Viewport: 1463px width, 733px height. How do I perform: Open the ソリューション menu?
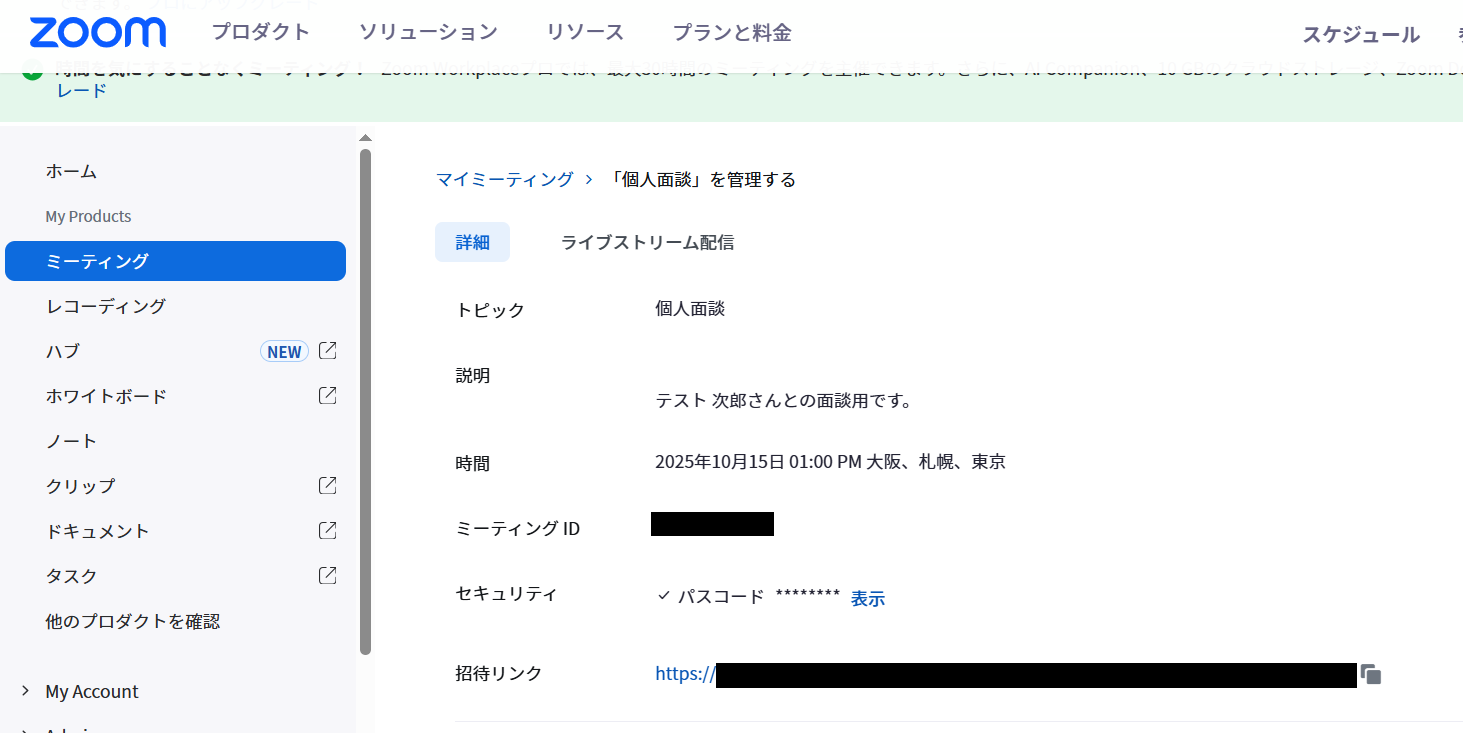(428, 32)
